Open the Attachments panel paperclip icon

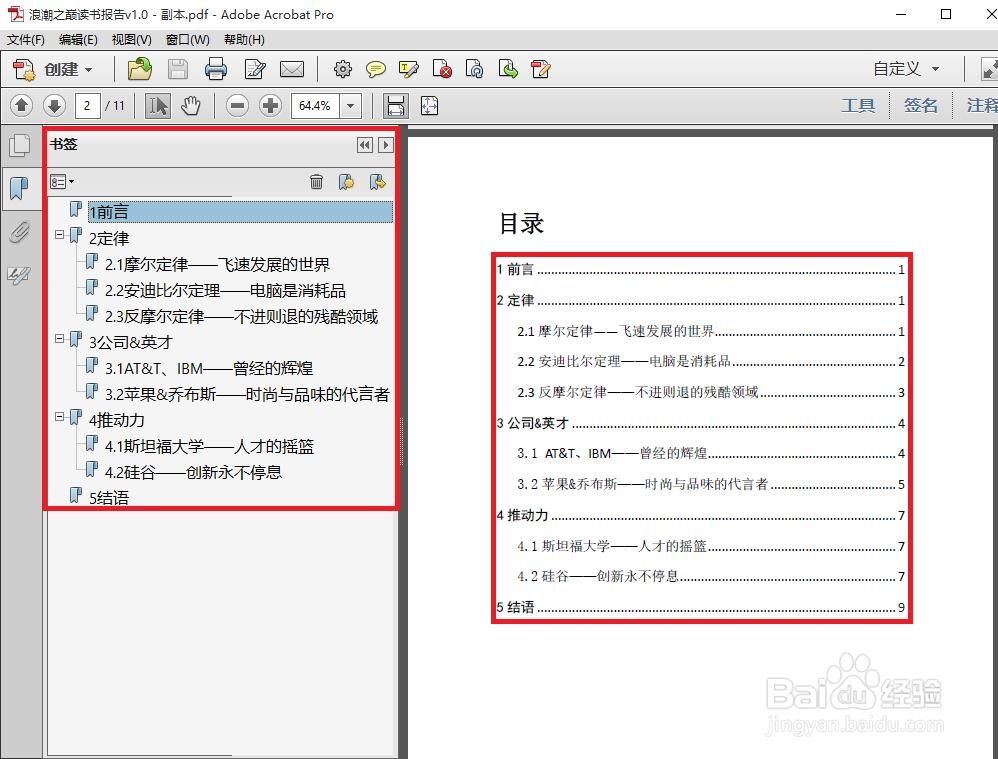click(19, 232)
